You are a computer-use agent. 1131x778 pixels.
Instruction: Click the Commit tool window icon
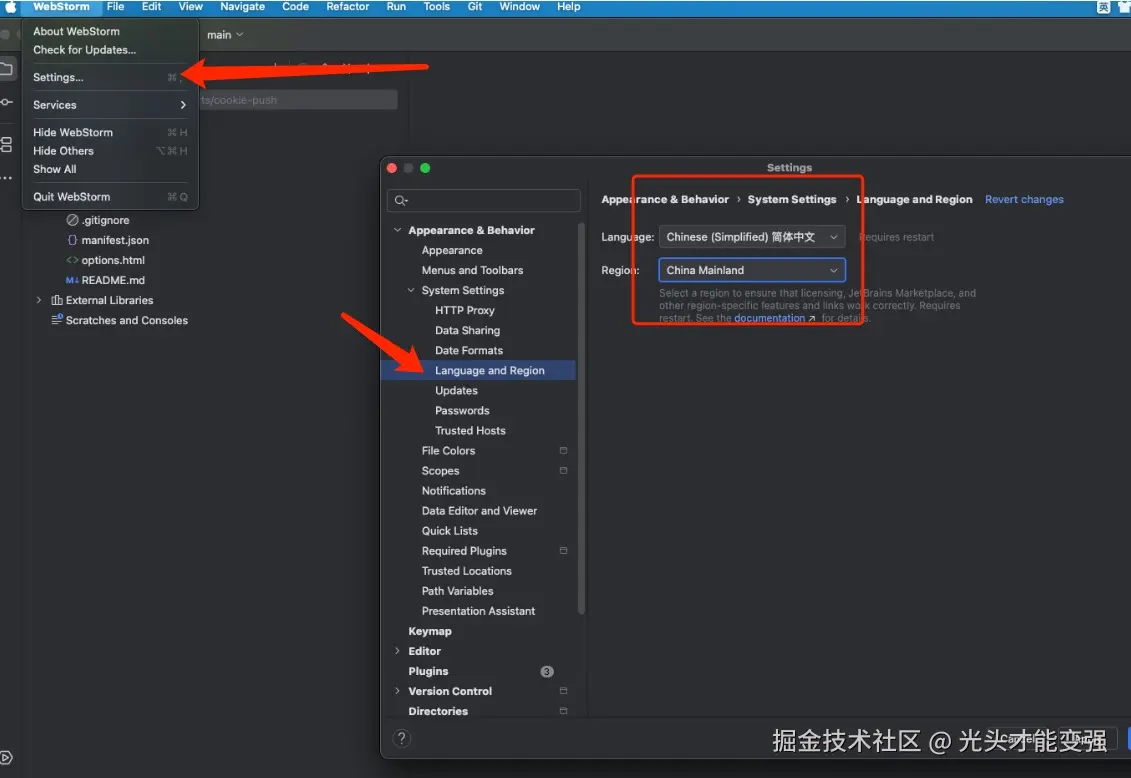click(6, 102)
